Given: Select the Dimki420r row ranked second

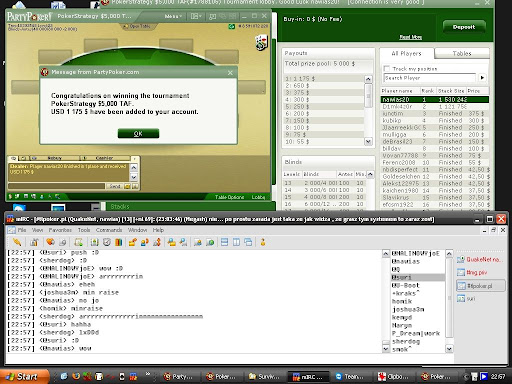Looking at the screenshot, I should click(x=435, y=107).
